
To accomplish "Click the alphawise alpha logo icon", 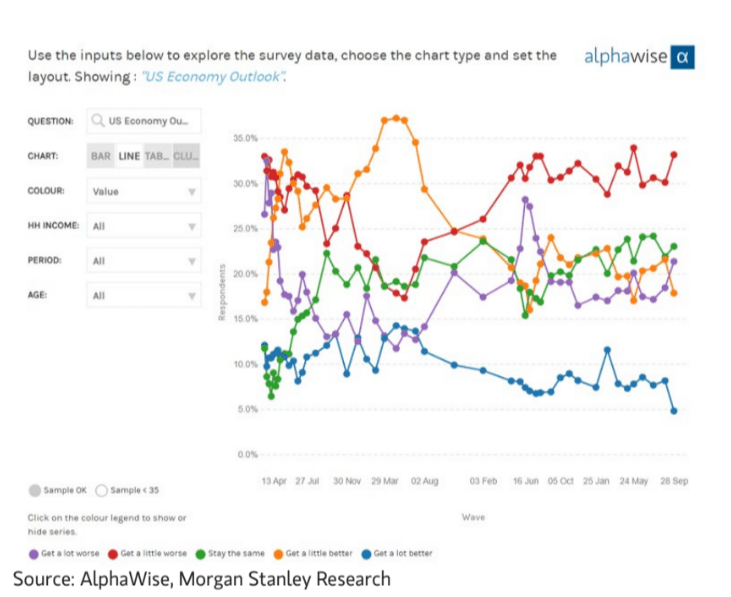I will [x=682, y=57].
